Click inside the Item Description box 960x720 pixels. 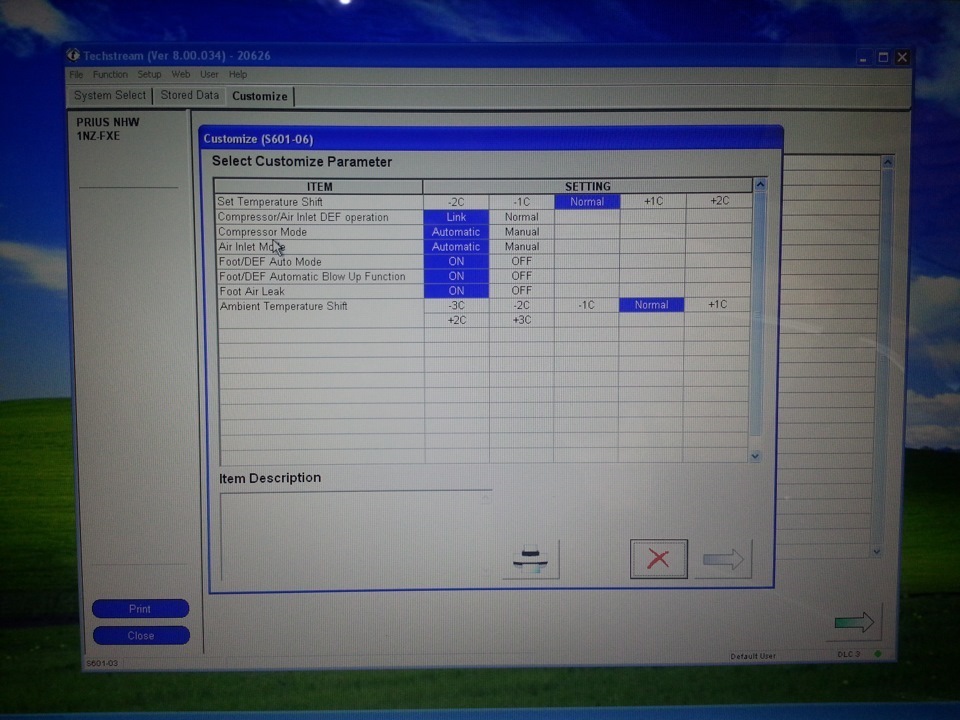(x=355, y=535)
